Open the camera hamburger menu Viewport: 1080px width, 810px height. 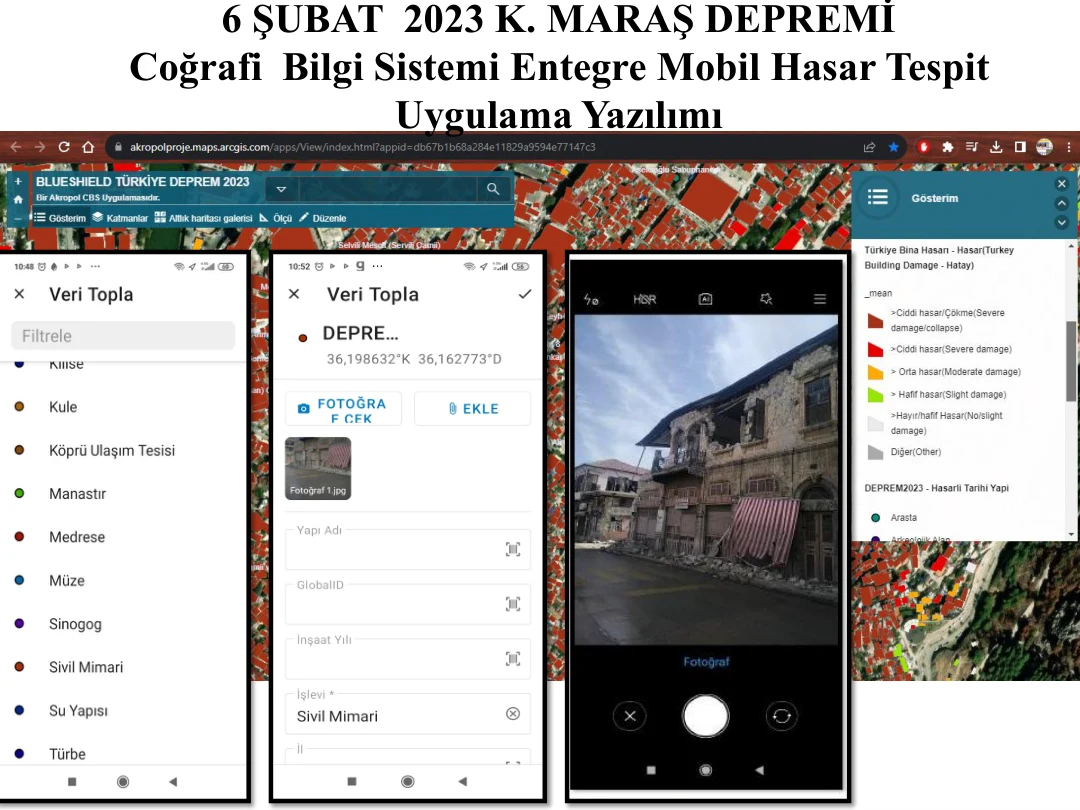coord(820,299)
